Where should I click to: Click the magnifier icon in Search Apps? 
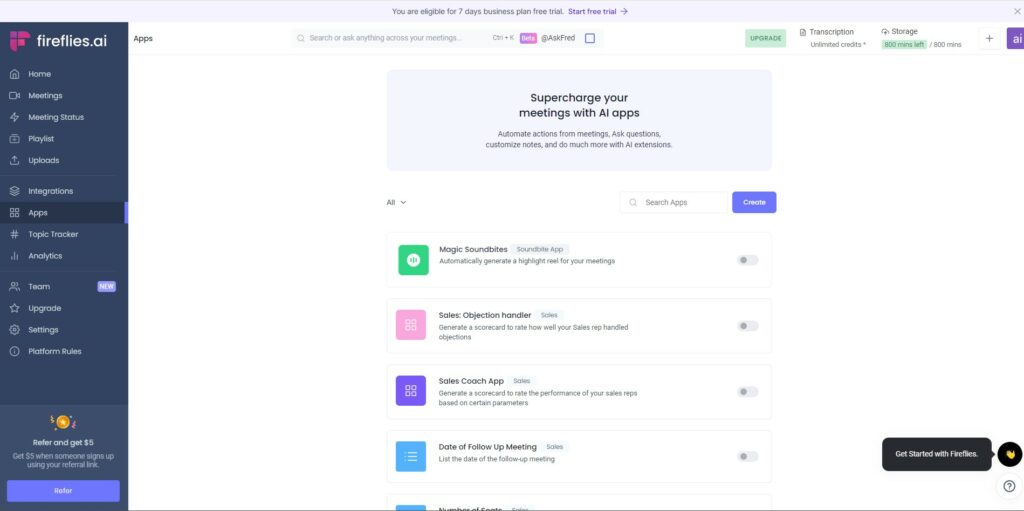(x=633, y=203)
